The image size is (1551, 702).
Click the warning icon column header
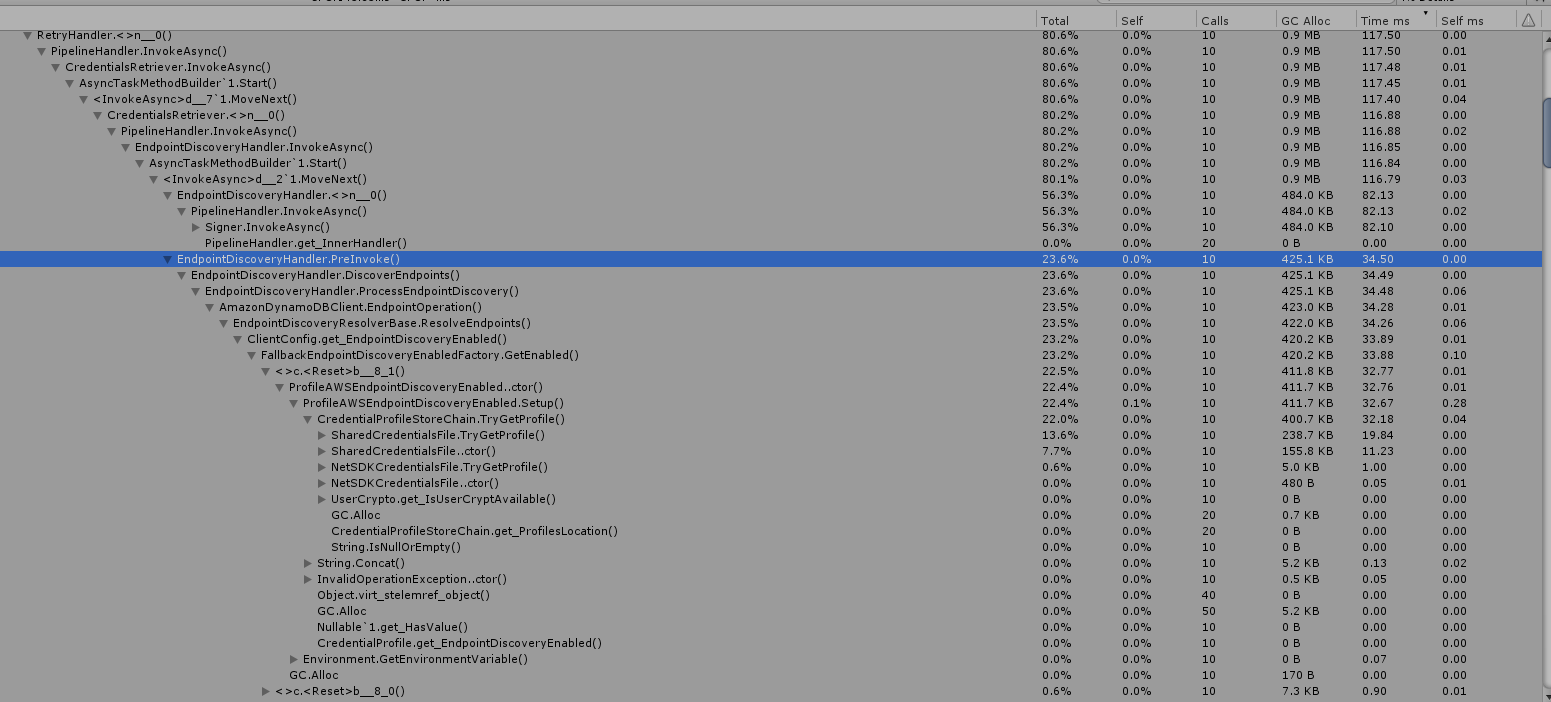point(1528,20)
